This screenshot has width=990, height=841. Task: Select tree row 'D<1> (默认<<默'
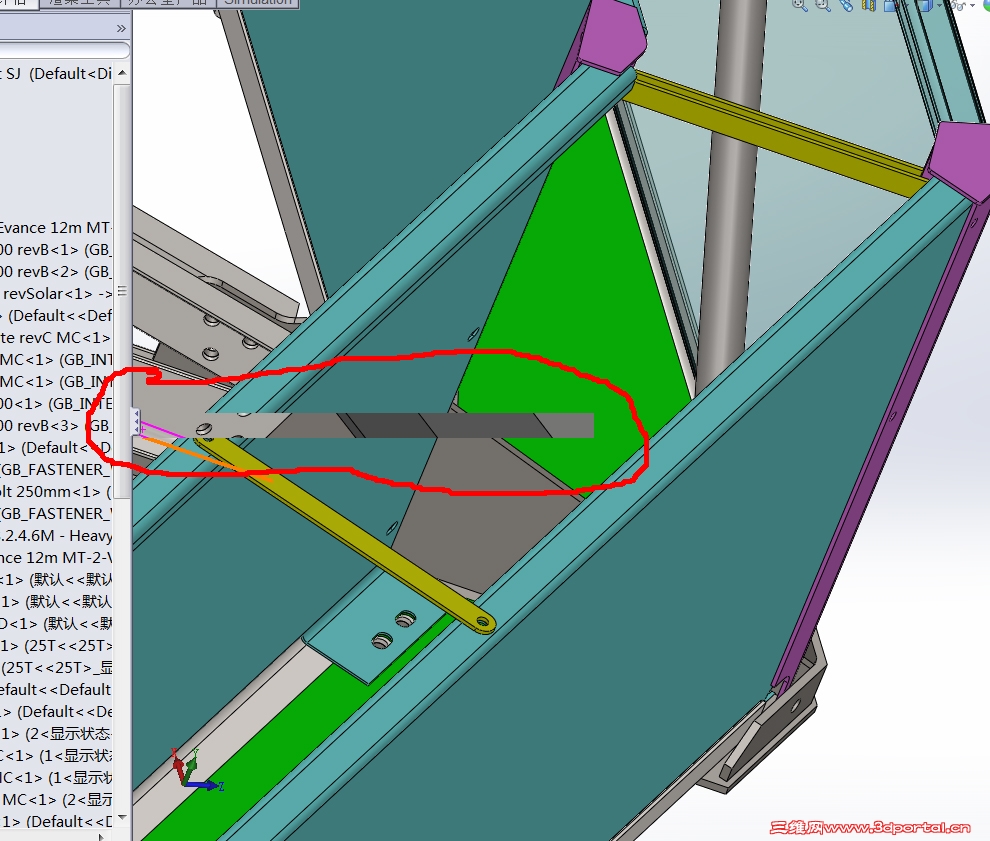56,624
